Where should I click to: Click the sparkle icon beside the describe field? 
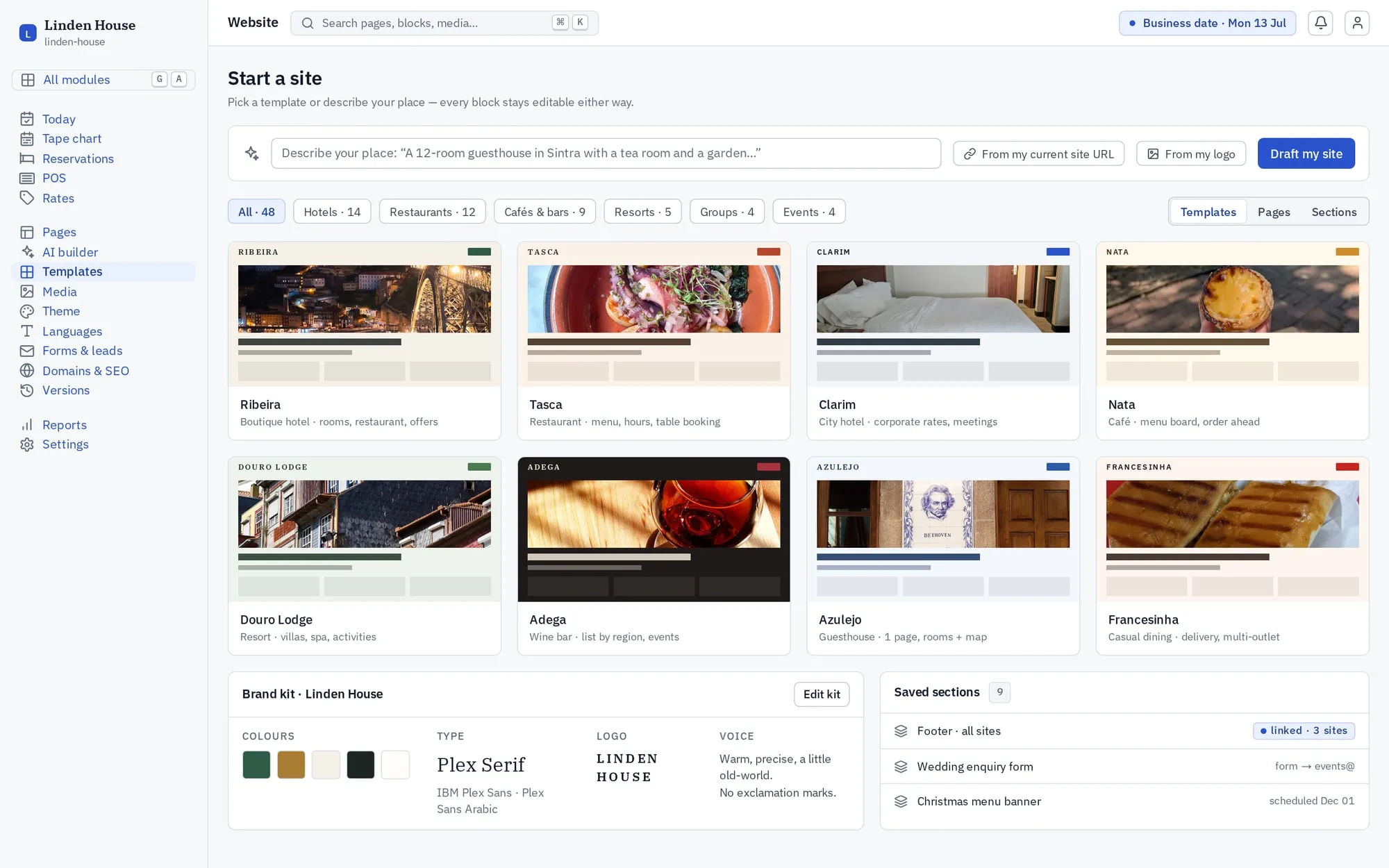click(252, 153)
